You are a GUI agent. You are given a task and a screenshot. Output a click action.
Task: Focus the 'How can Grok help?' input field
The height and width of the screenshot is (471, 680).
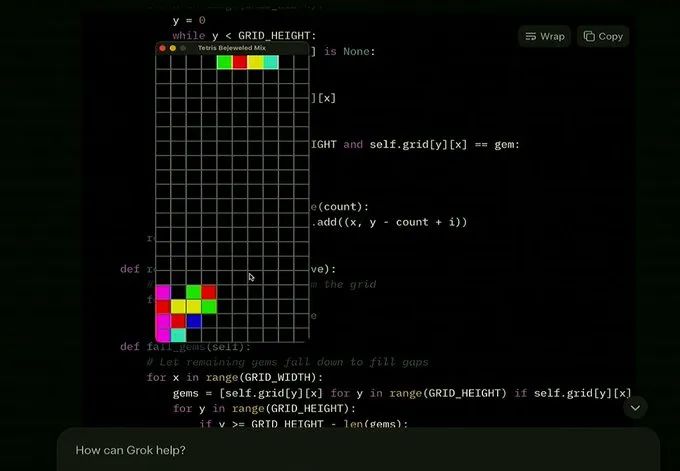tap(358, 450)
